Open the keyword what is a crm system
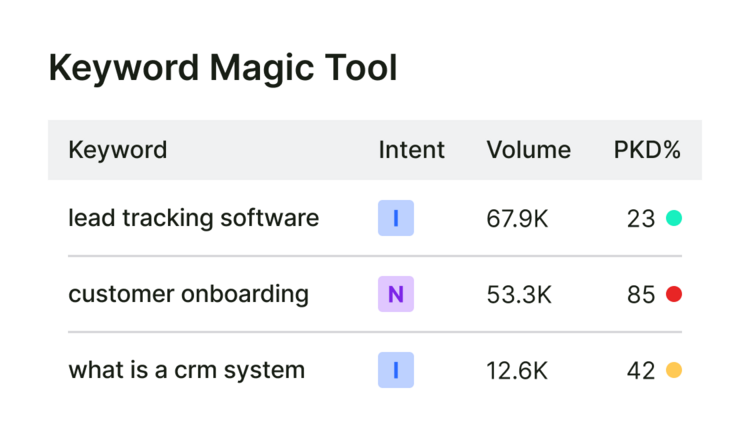The width and height of the screenshot is (750, 436). [x=187, y=370]
